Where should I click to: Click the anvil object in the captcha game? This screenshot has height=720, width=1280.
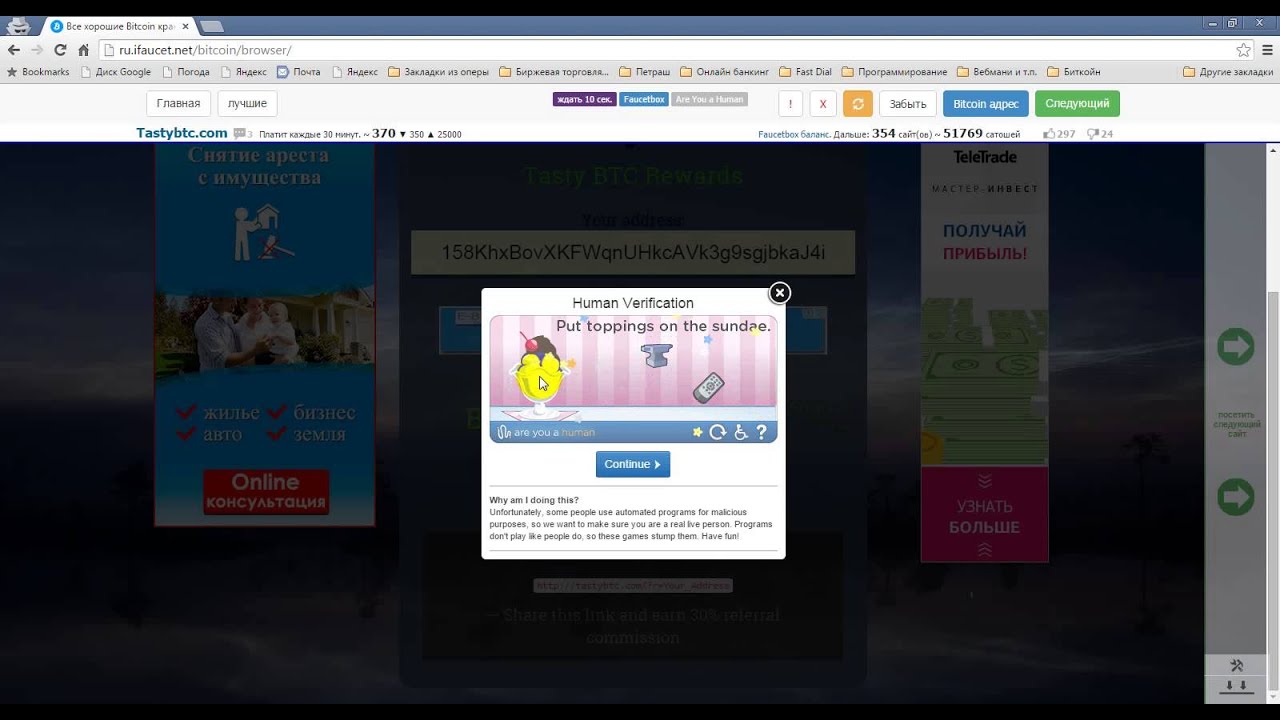click(x=657, y=355)
